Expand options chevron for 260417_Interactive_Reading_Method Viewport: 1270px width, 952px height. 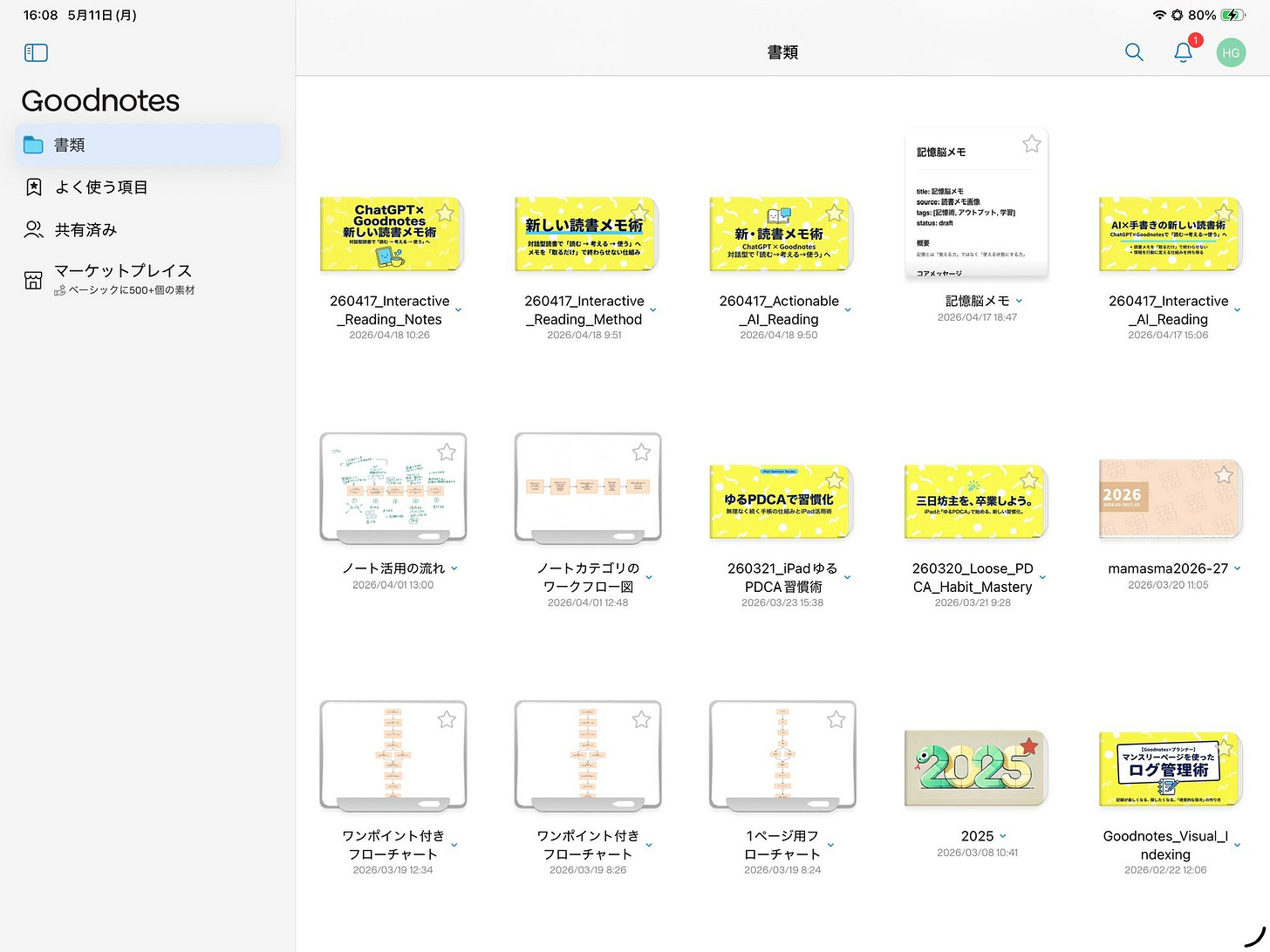652,310
